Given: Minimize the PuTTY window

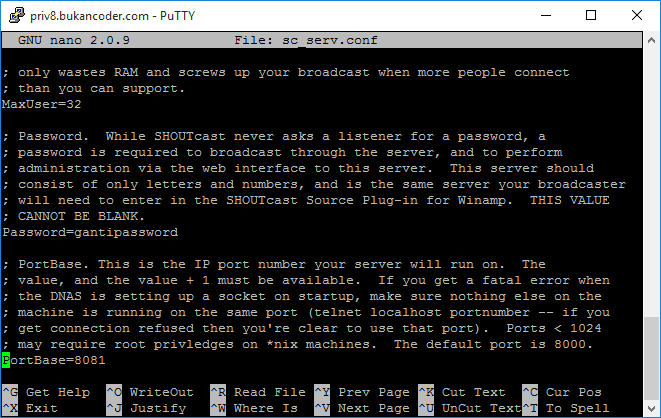Looking at the screenshot, I should pyautogui.click(x=545, y=15).
